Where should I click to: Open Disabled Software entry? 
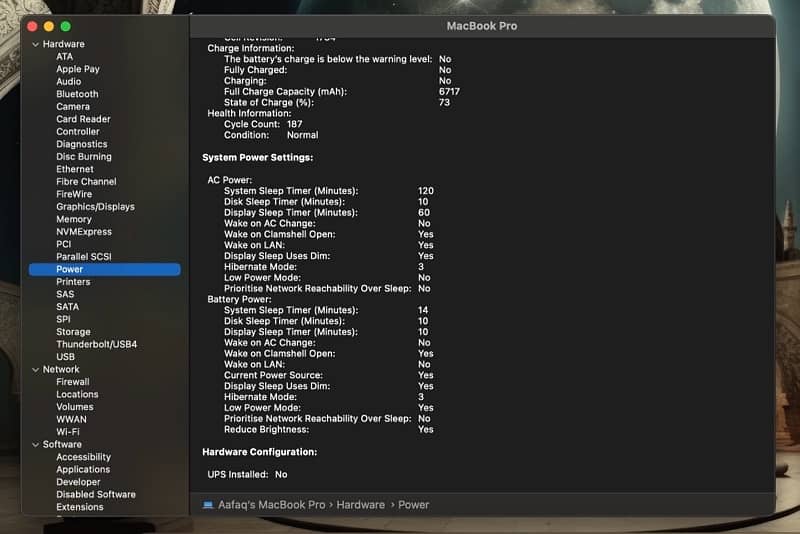pyautogui.click(x=96, y=494)
